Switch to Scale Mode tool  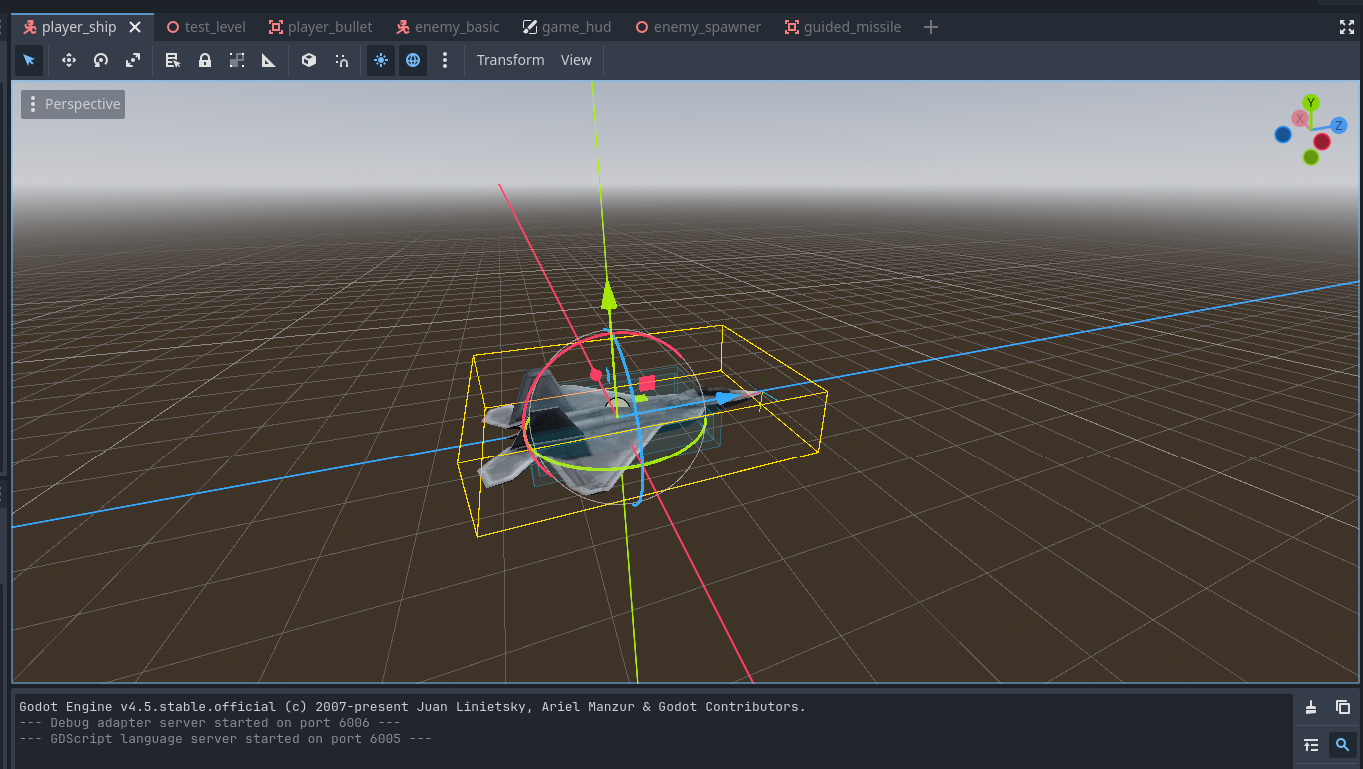coord(133,60)
